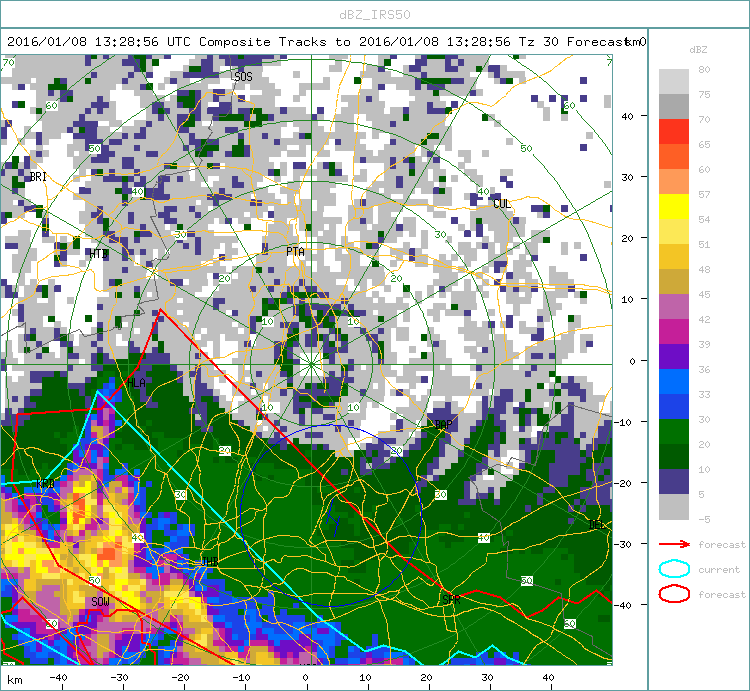Image resolution: width=750 pixels, height=691 pixels.
Task: Click the BAP station label
Action: 443,424
